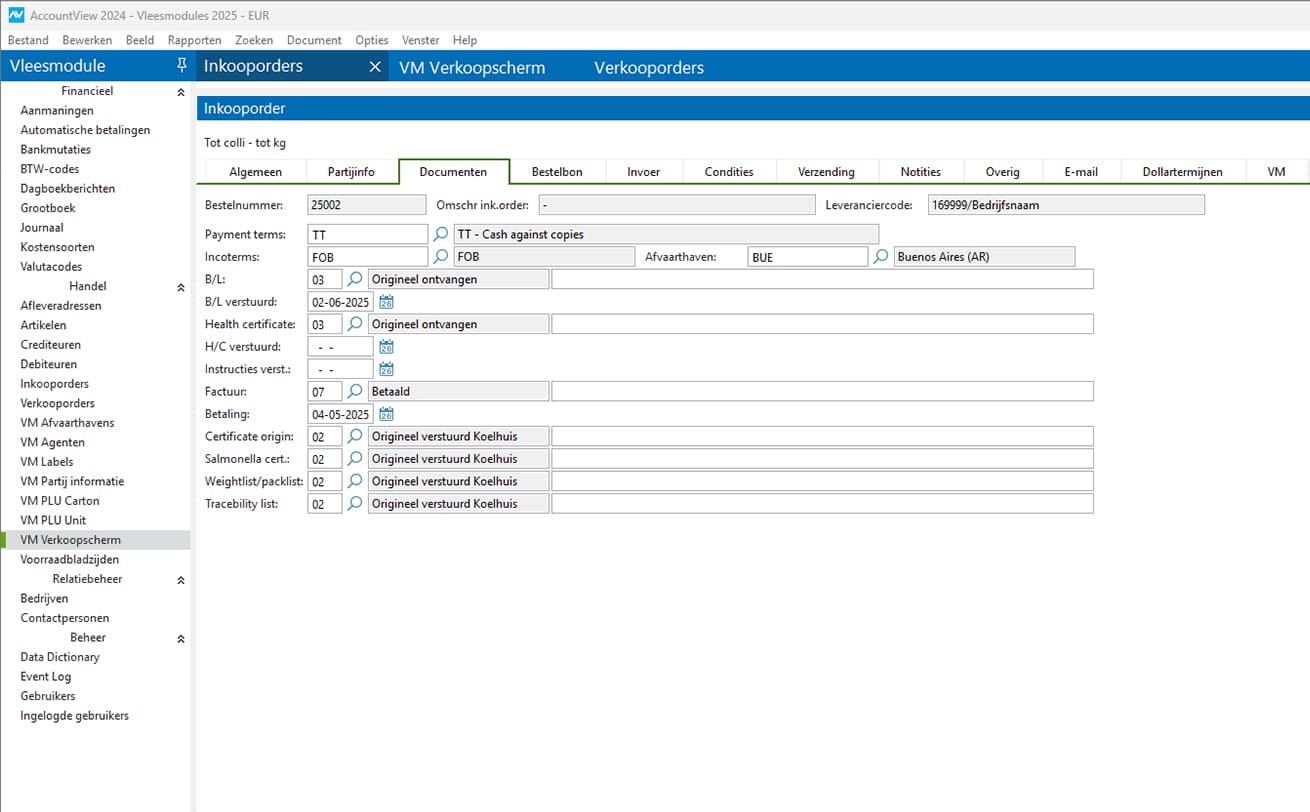Pin the Vleesmodule sidebar panel
This screenshot has width=1310, height=812.
tap(181, 66)
